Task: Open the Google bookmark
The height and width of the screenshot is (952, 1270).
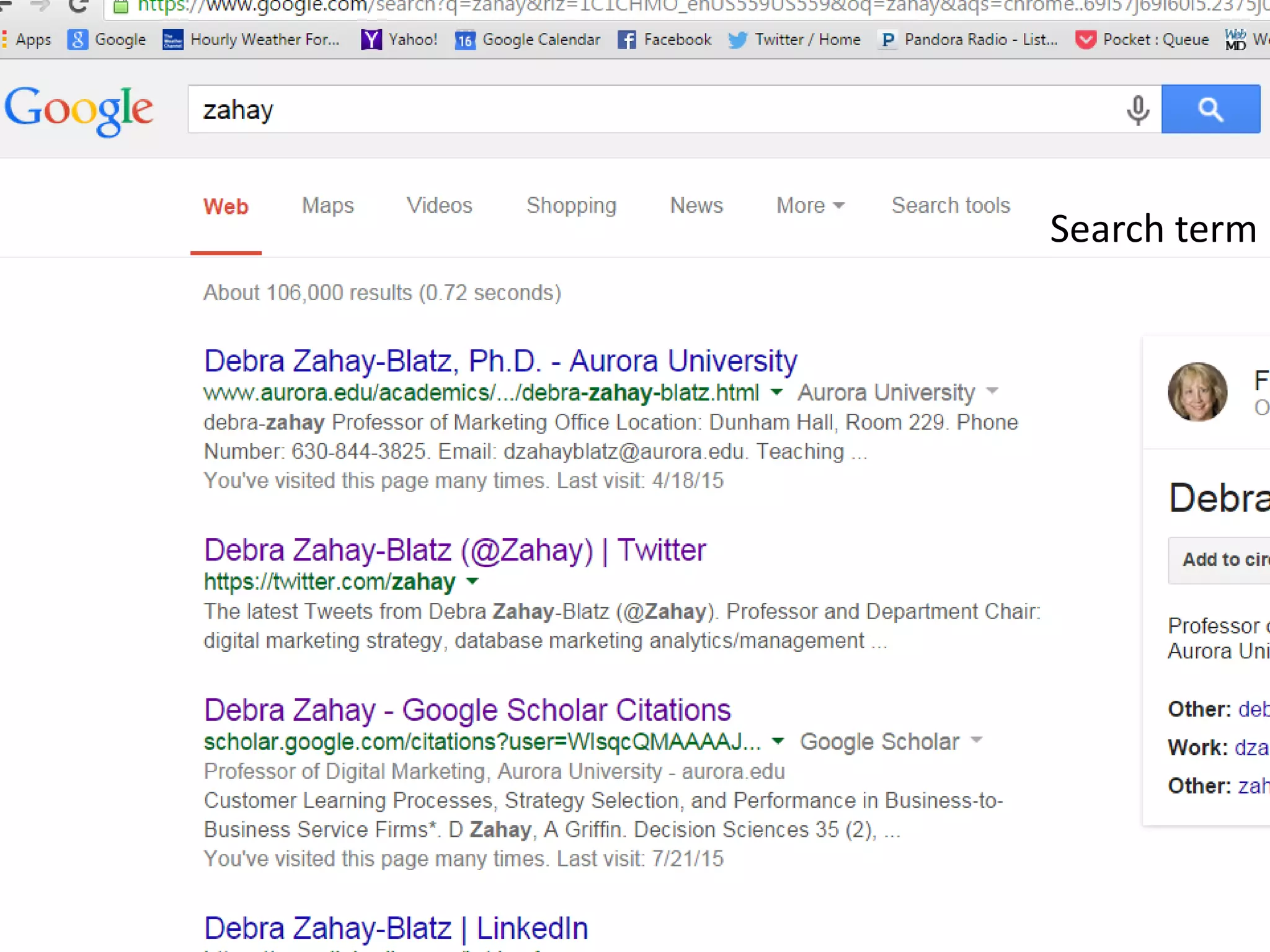Action: (107, 40)
